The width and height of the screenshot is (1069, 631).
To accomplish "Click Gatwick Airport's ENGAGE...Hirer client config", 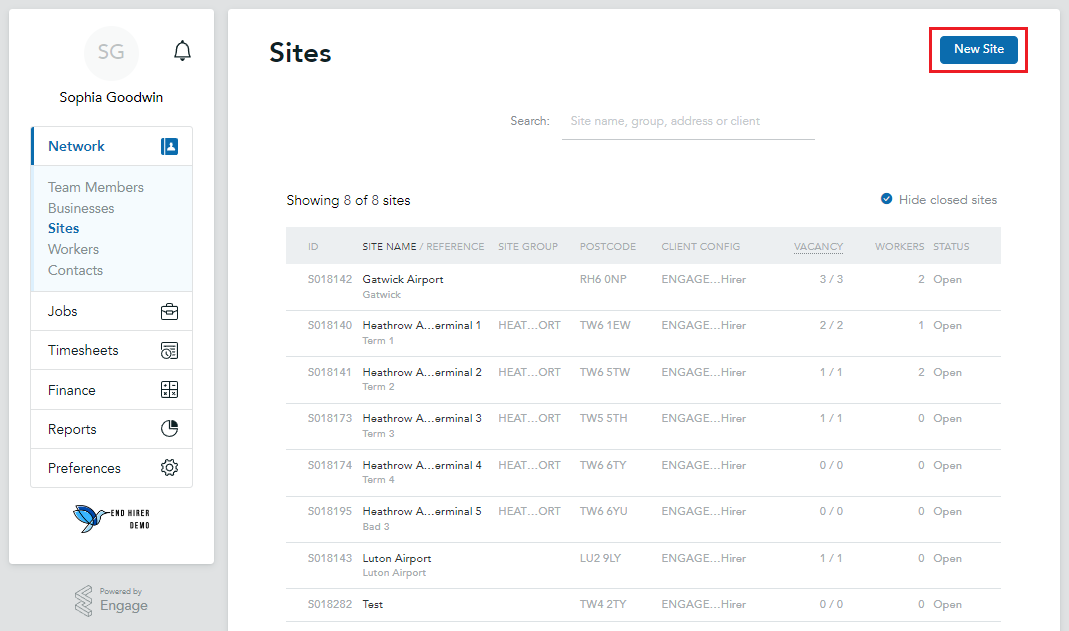I will [x=704, y=279].
